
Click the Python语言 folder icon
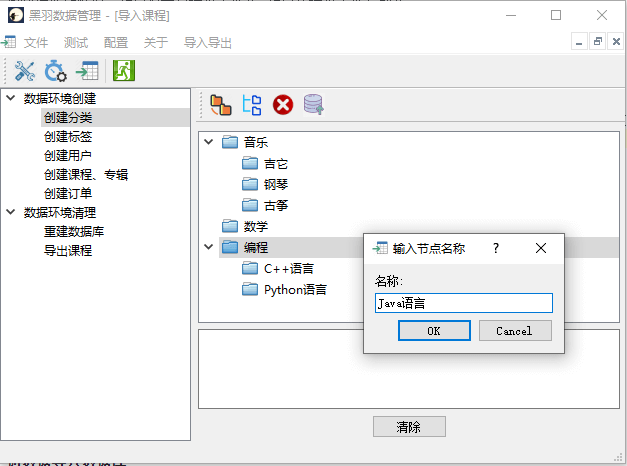(250, 289)
